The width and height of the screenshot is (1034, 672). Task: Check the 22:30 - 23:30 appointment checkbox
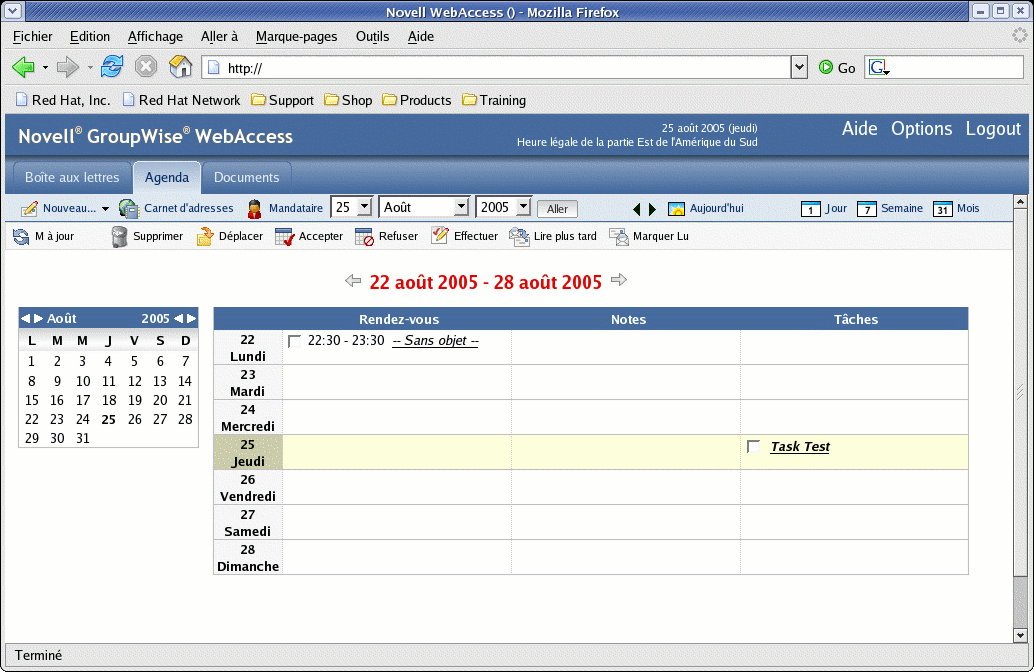click(x=294, y=342)
